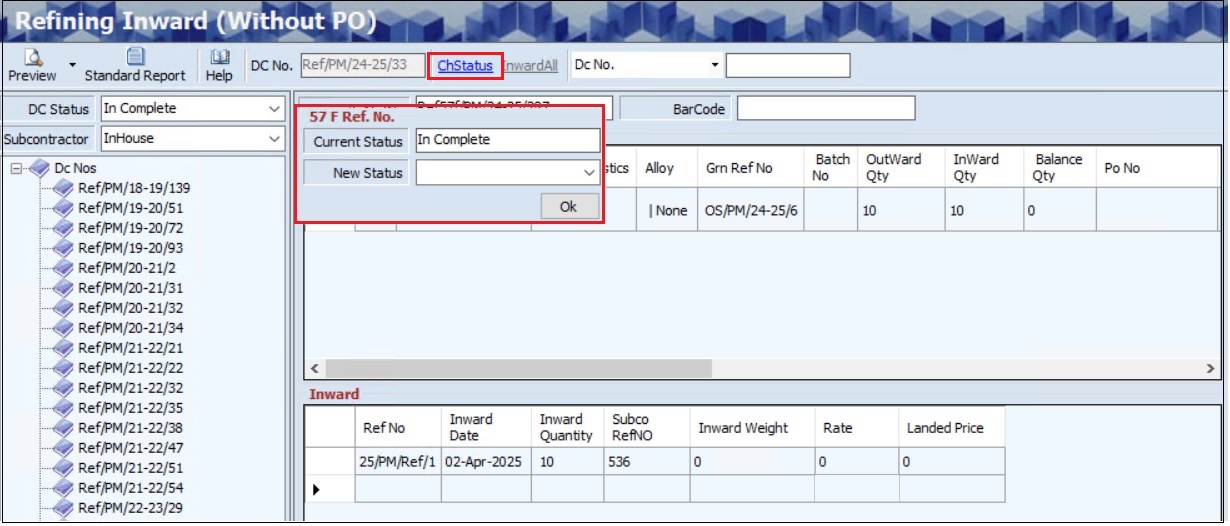Click the ChStatus link

pos(465,66)
